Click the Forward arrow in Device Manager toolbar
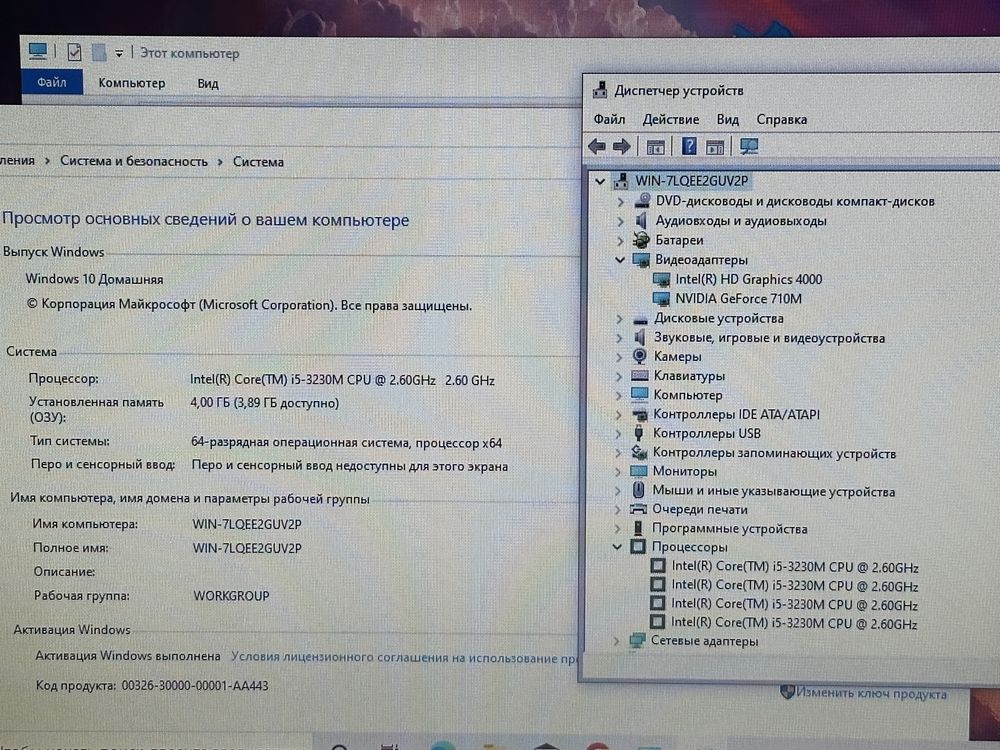 [622, 147]
